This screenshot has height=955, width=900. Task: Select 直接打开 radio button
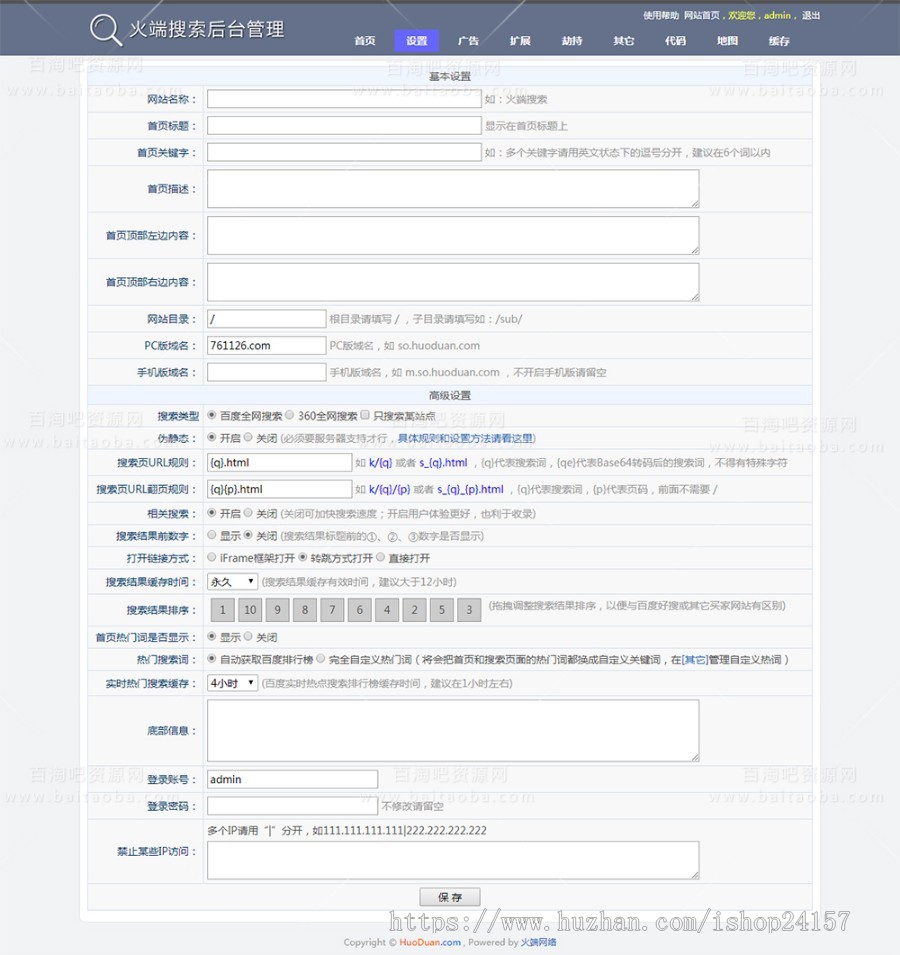[x=381, y=557]
